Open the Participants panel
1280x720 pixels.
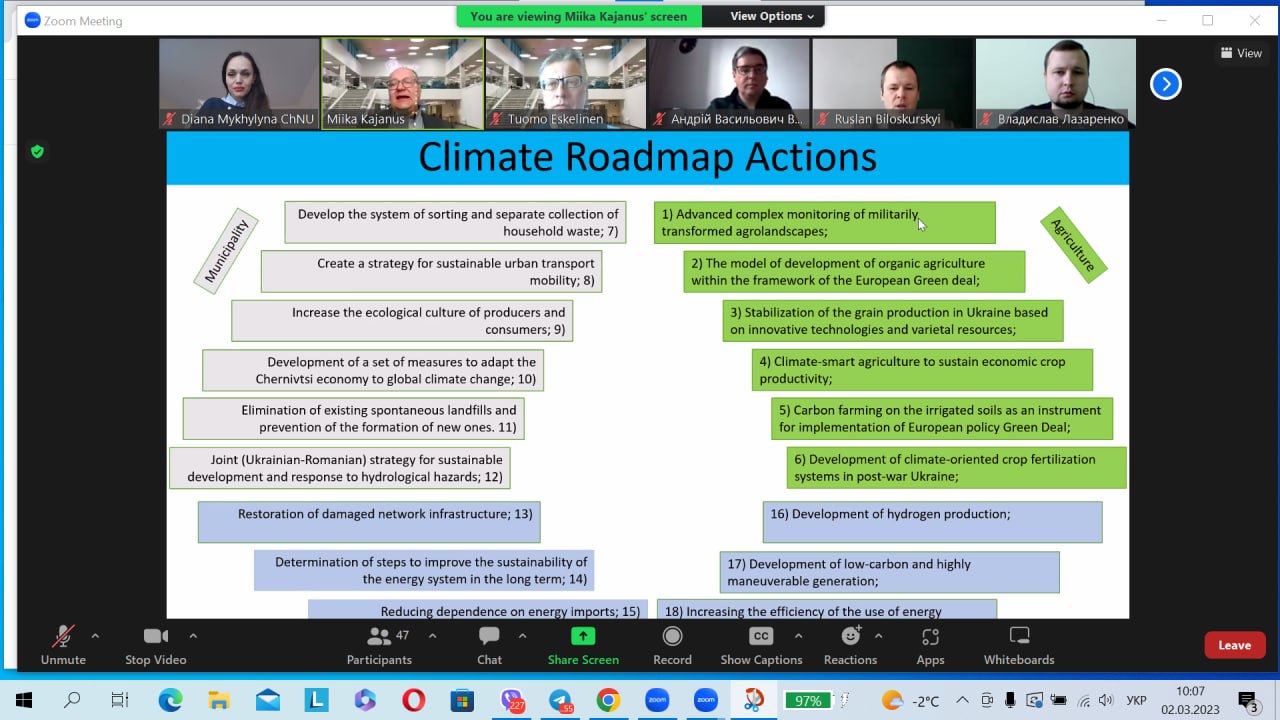pyautogui.click(x=379, y=645)
